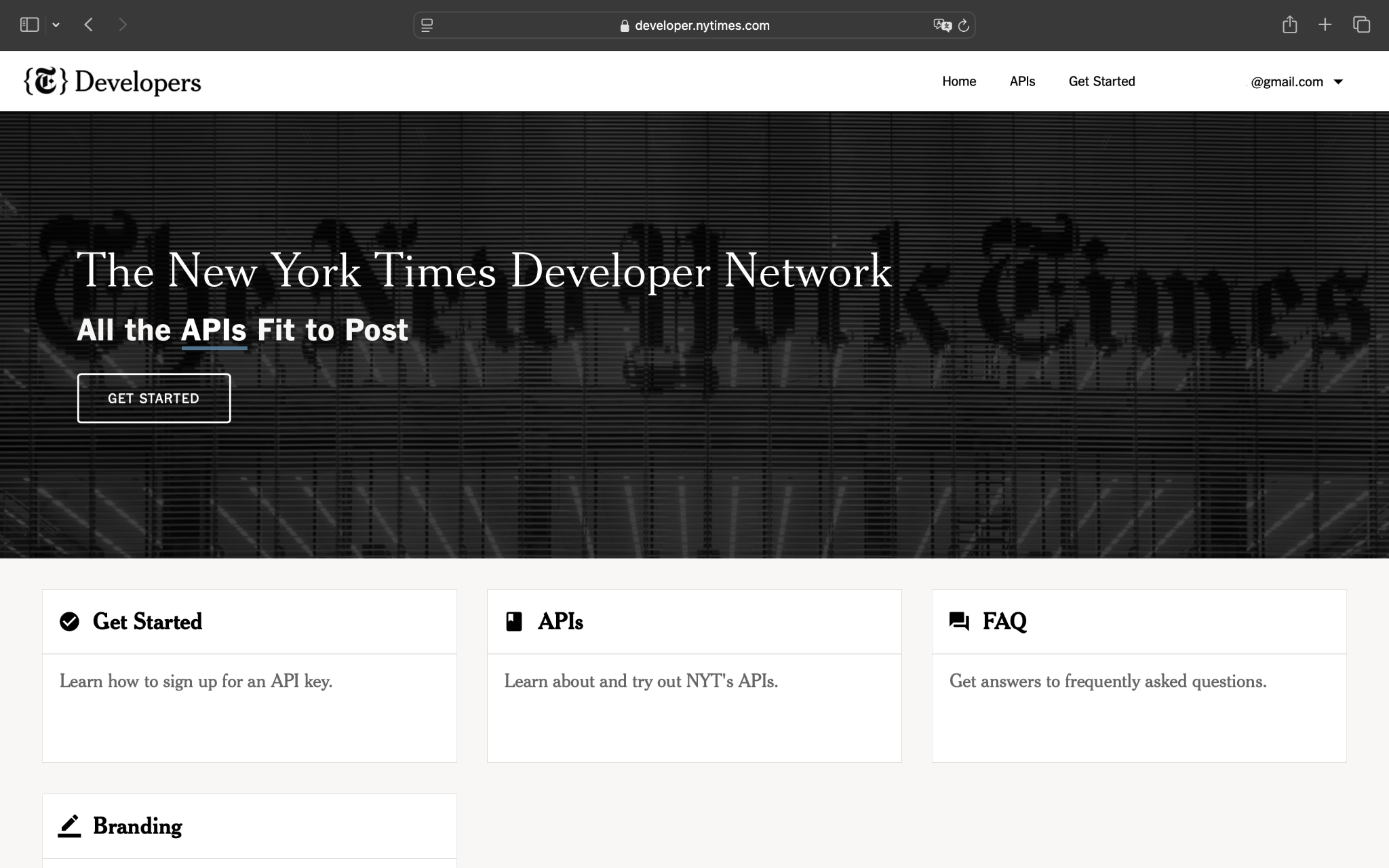Image resolution: width=1389 pixels, height=868 pixels.
Task: Click 'Learn how to sign up for an API key.'
Action: point(196,681)
